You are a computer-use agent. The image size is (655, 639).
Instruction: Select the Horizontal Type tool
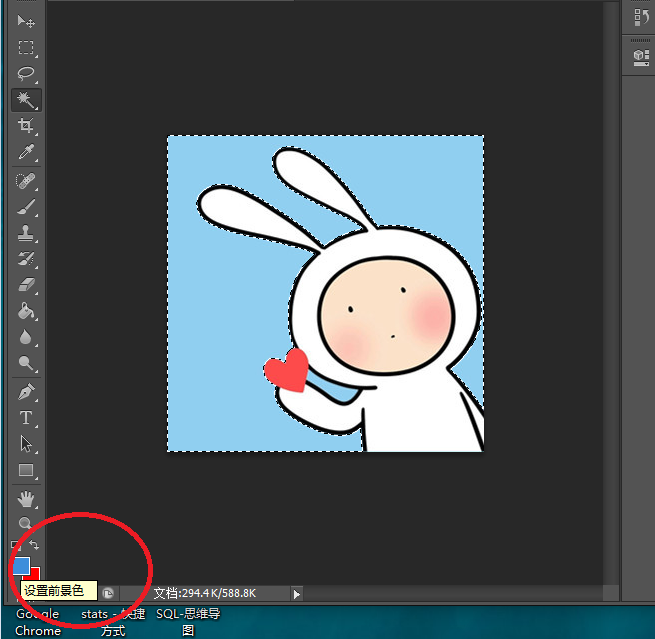pos(26,418)
